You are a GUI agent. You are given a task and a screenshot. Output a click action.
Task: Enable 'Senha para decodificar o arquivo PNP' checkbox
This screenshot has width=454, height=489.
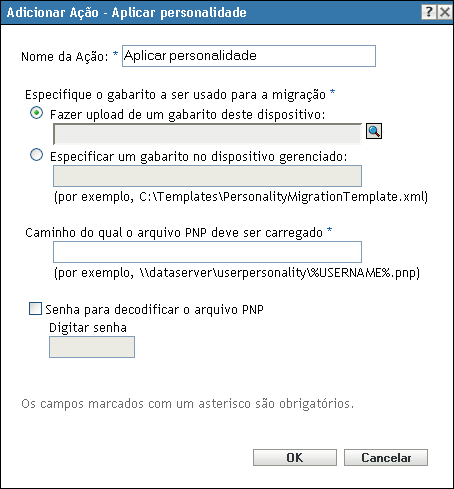click(x=35, y=309)
